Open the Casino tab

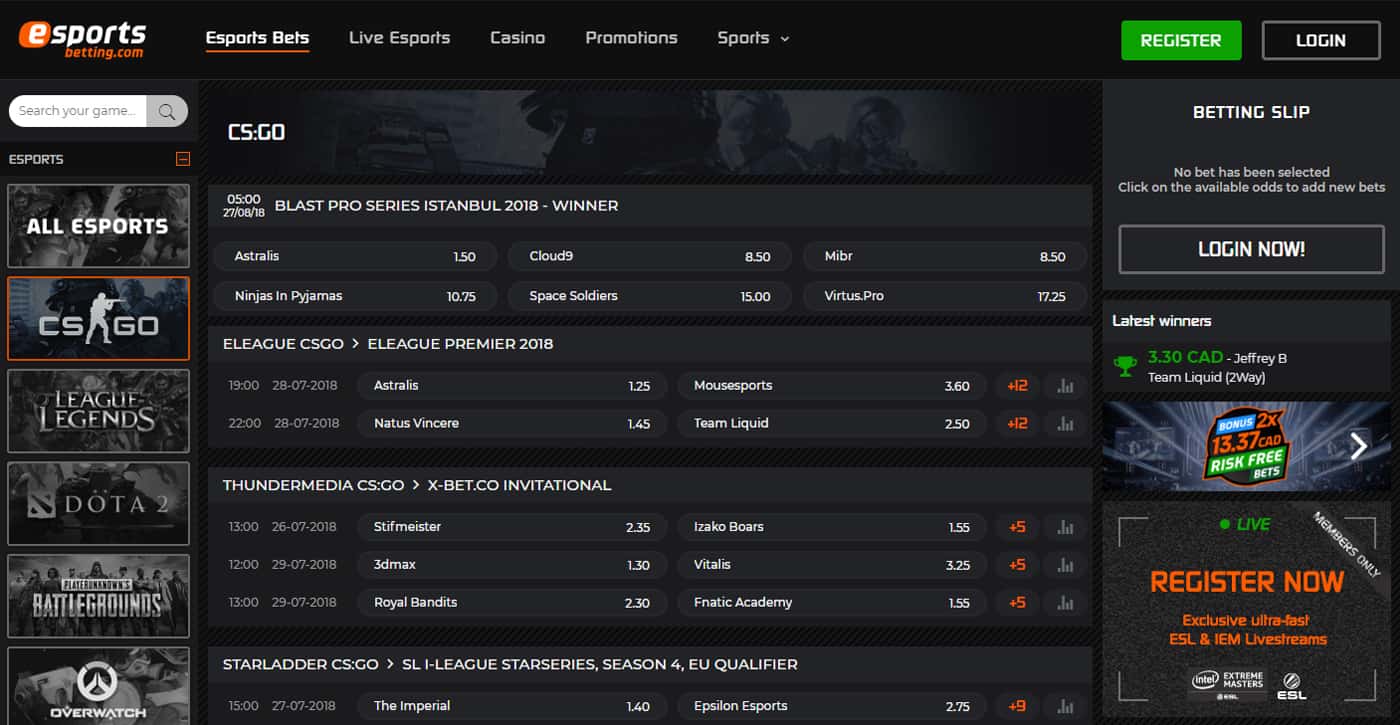click(x=517, y=38)
